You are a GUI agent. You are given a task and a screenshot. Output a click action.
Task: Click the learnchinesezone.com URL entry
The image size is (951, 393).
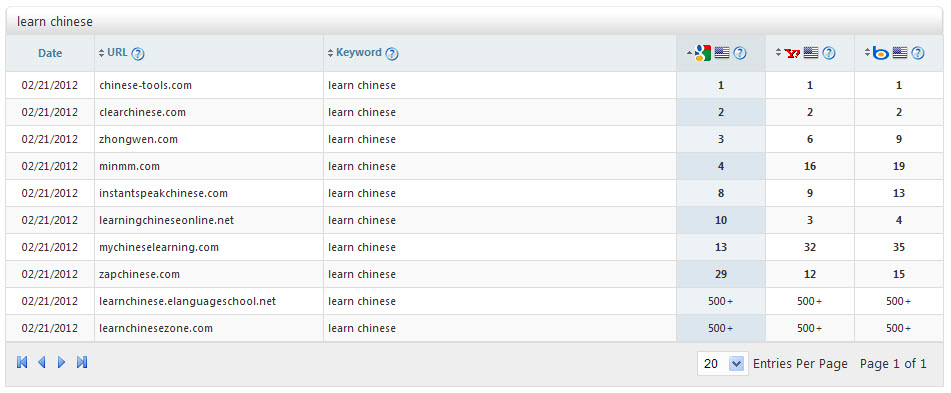click(x=156, y=328)
